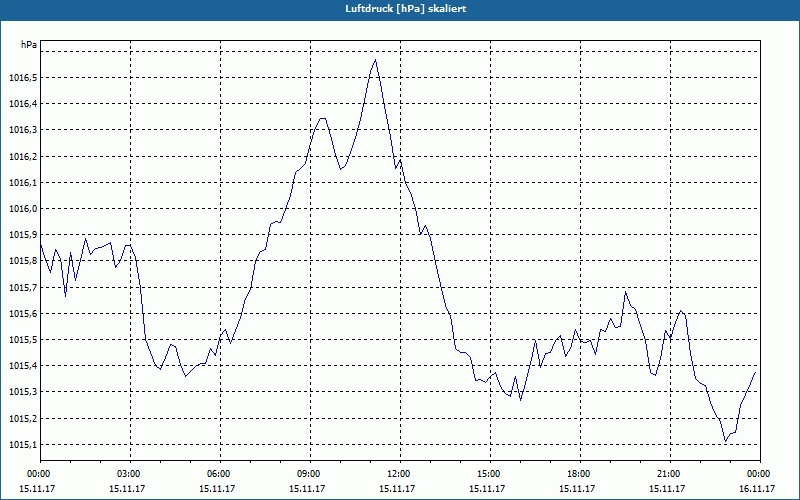Click the '06:00' time label
Viewport: 800px width, 500px height.
tap(220, 474)
